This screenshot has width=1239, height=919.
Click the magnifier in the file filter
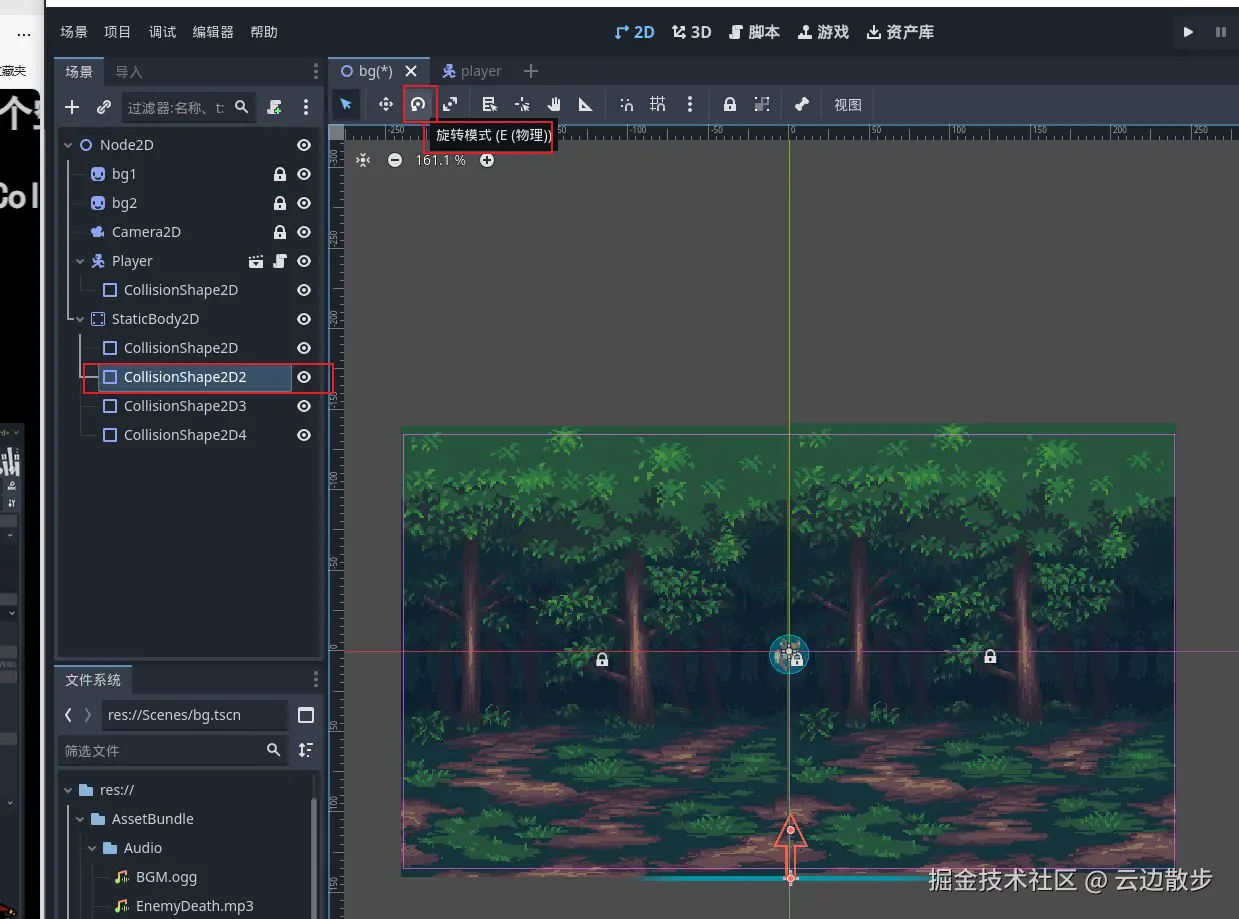274,750
